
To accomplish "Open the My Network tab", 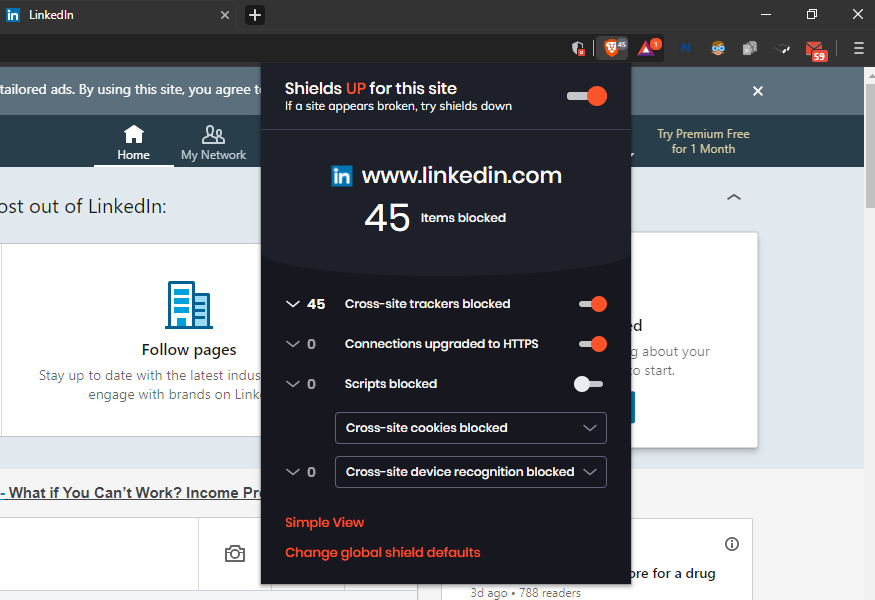I will pyautogui.click(x=213, y=142).
